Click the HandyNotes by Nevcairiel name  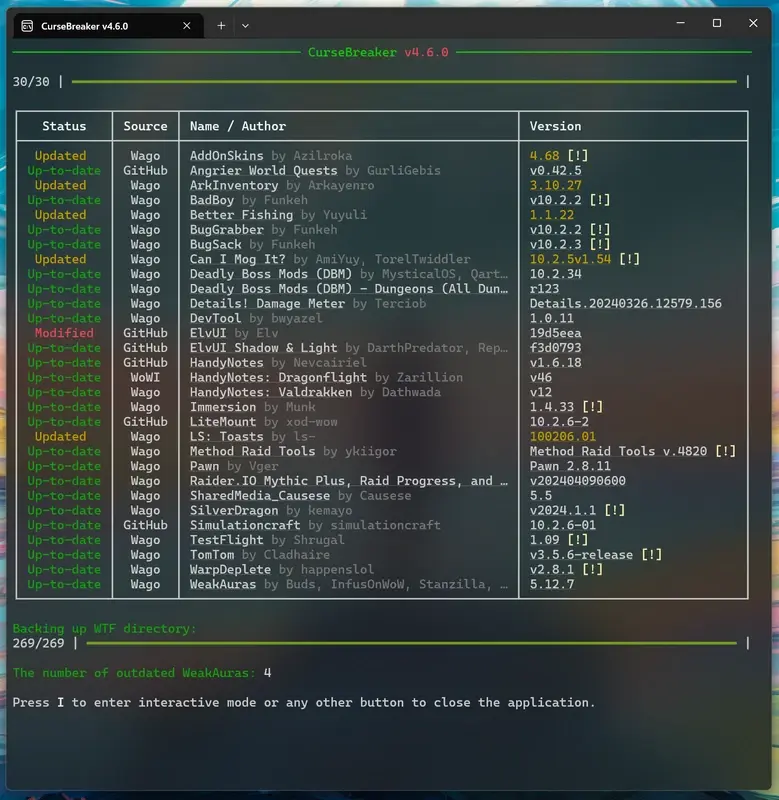click(x=227, y=363)
